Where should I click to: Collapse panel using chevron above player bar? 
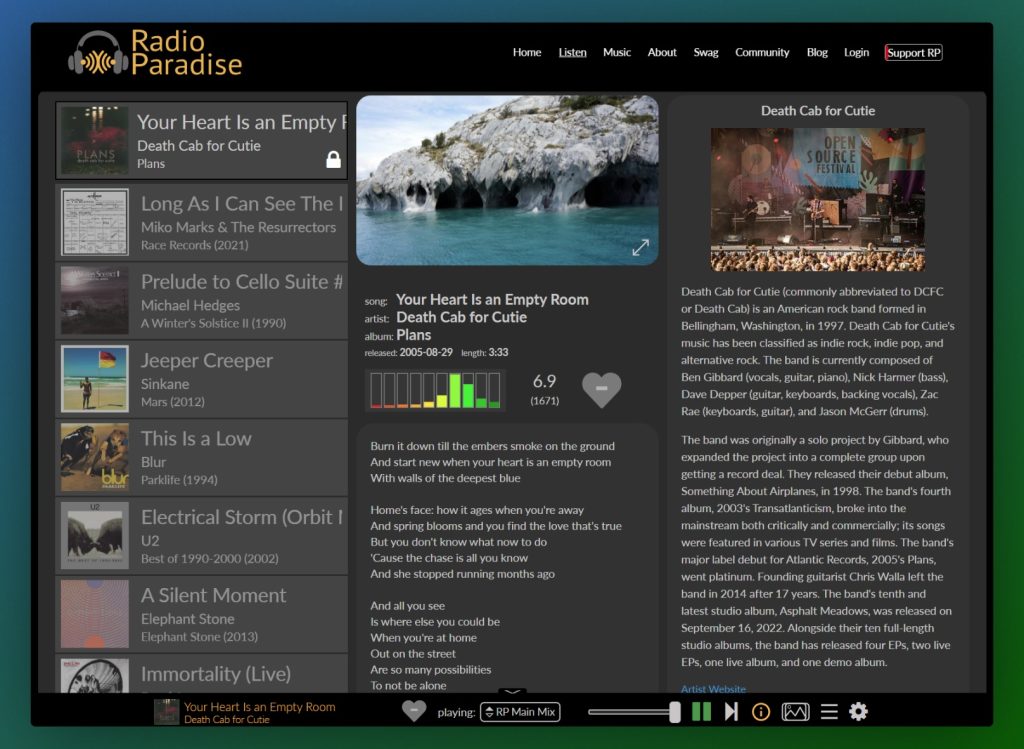click(x=512, y=692)
